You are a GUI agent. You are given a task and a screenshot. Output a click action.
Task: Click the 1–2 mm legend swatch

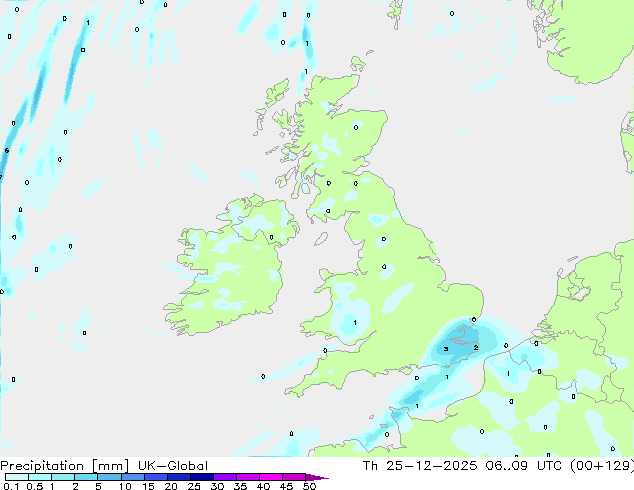pos(63,477)
